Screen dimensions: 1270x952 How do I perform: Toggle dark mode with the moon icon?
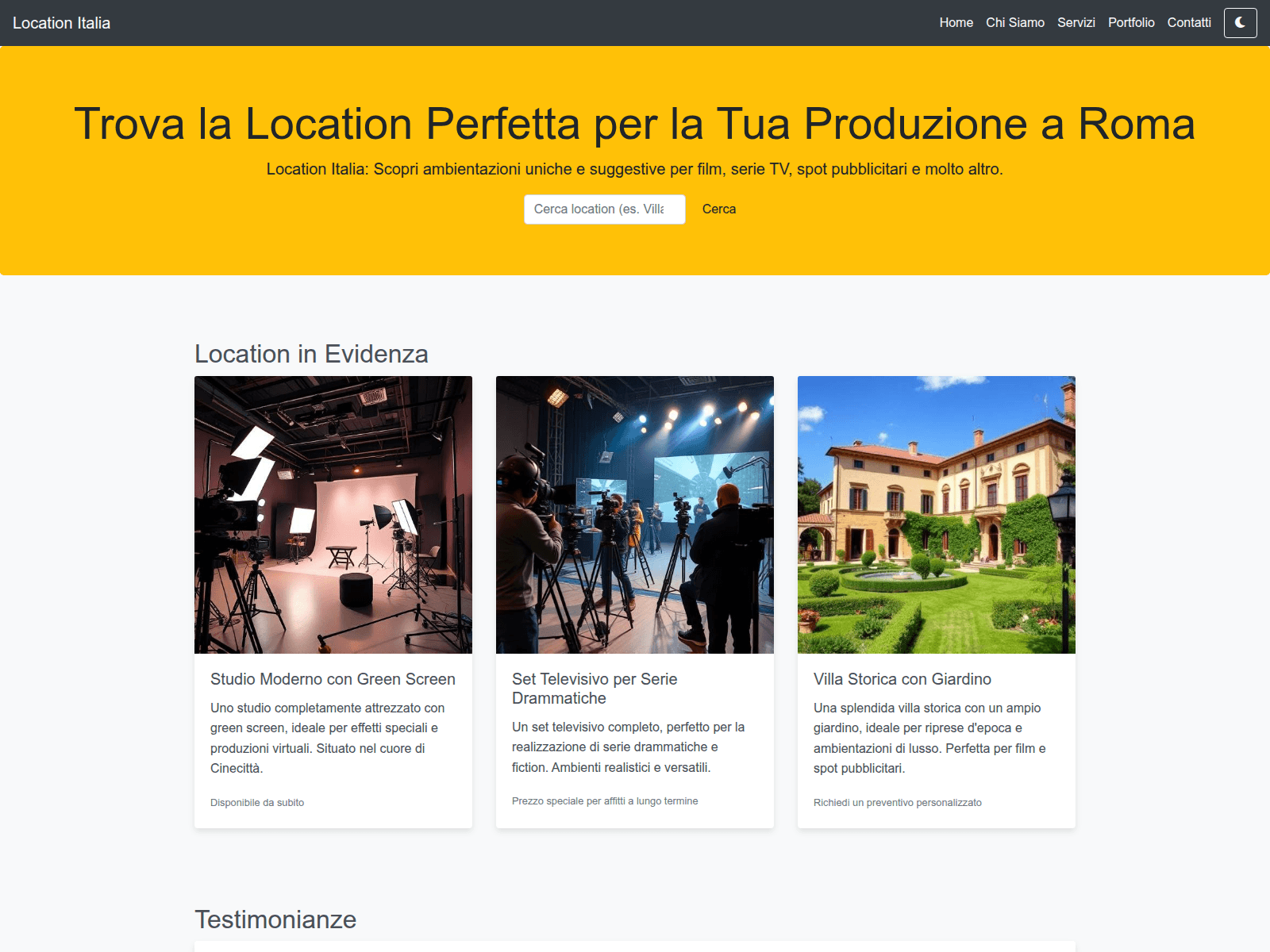pos(1240,23)
